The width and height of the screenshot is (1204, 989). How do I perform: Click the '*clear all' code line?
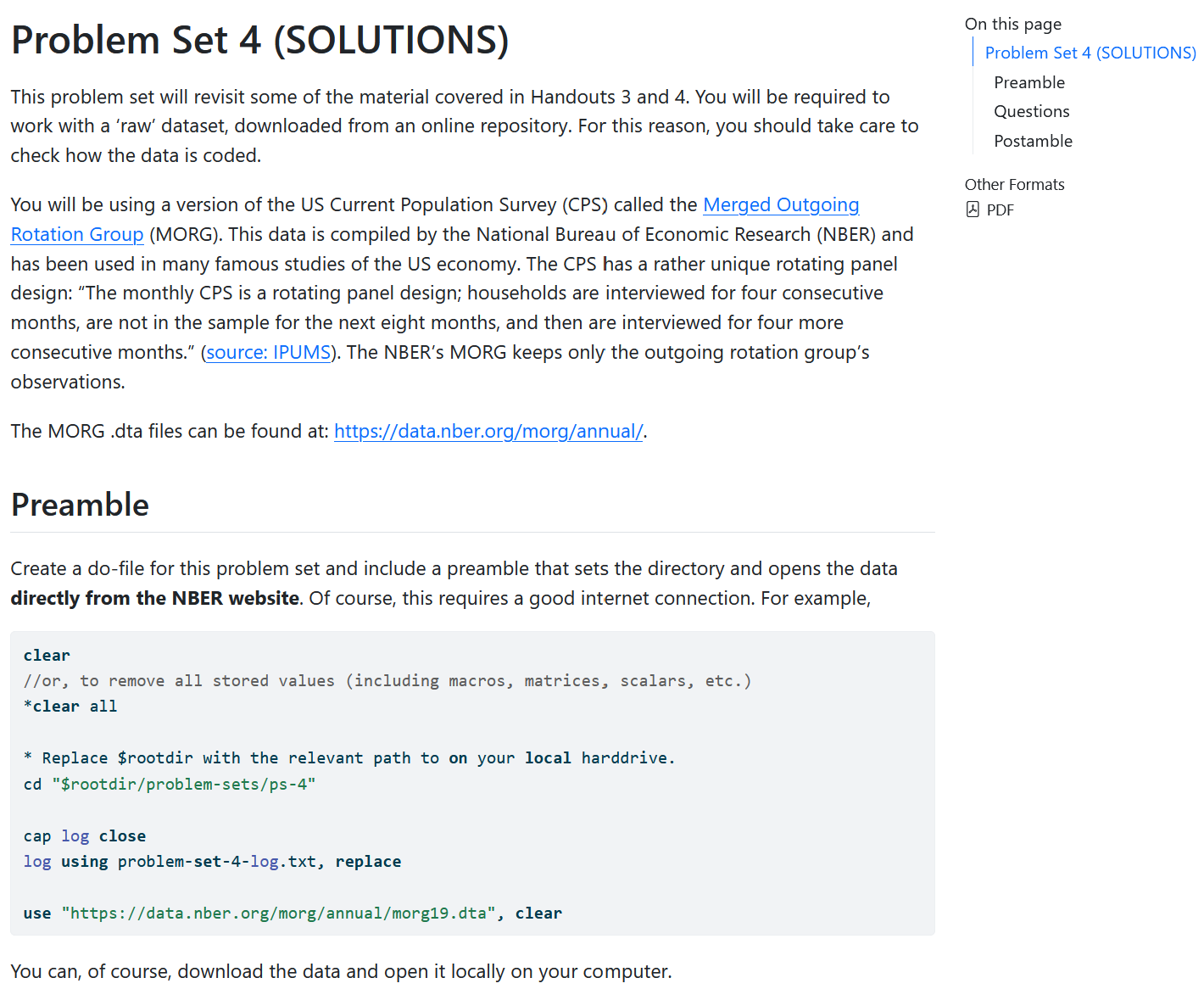pos(70,707)
